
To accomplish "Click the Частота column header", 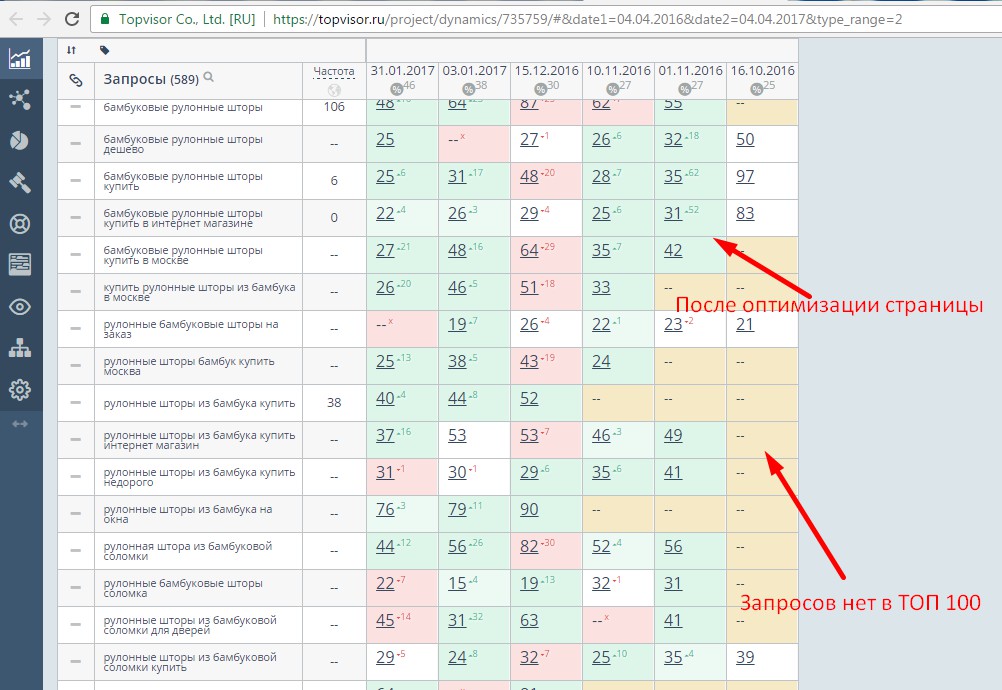I will [334, 72].
